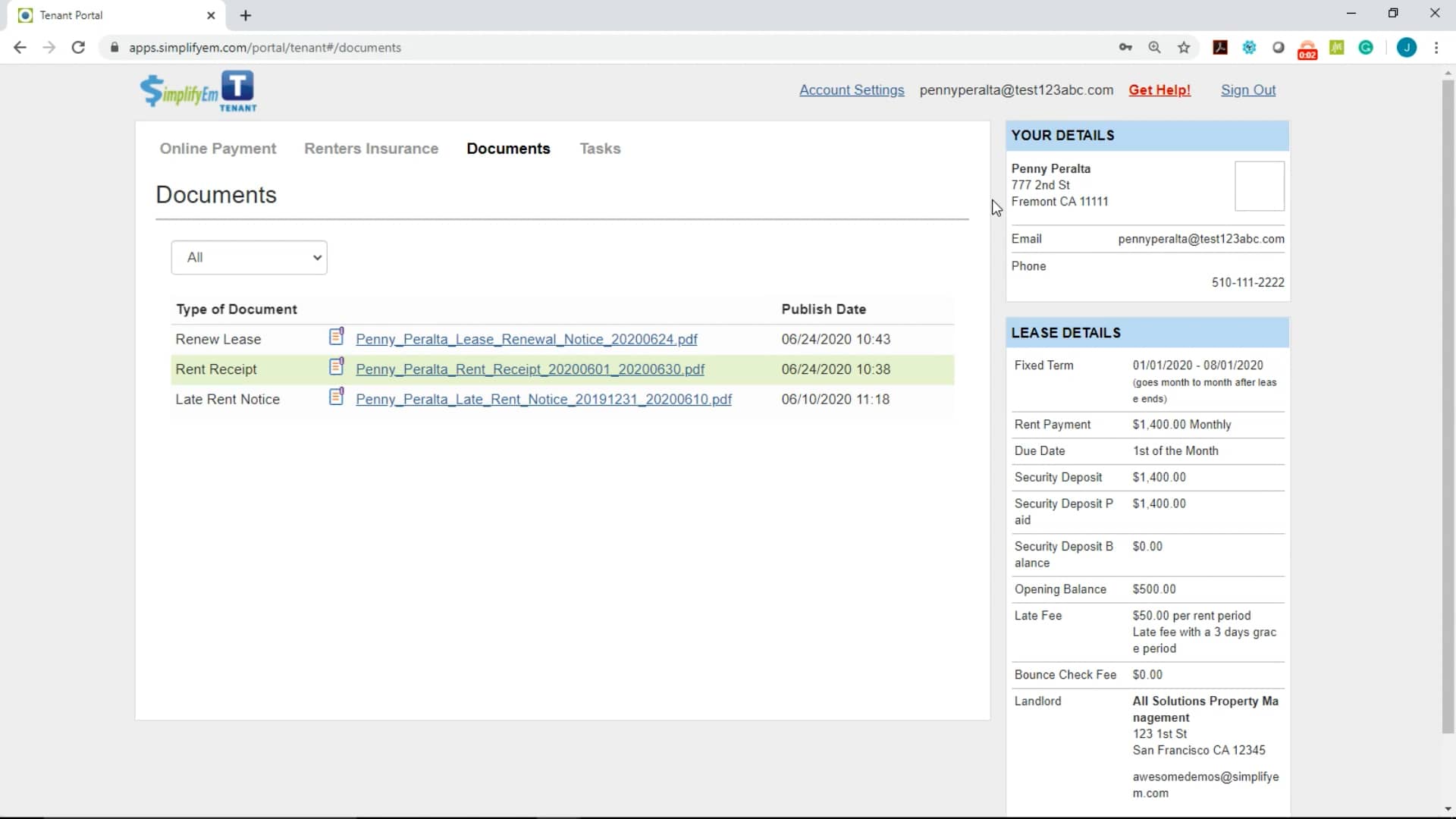Click the browser profile avatar J
Image resolution: width=1456 pixels, height=819 pixels.
pyautogui.click(x=1407, y=47)
